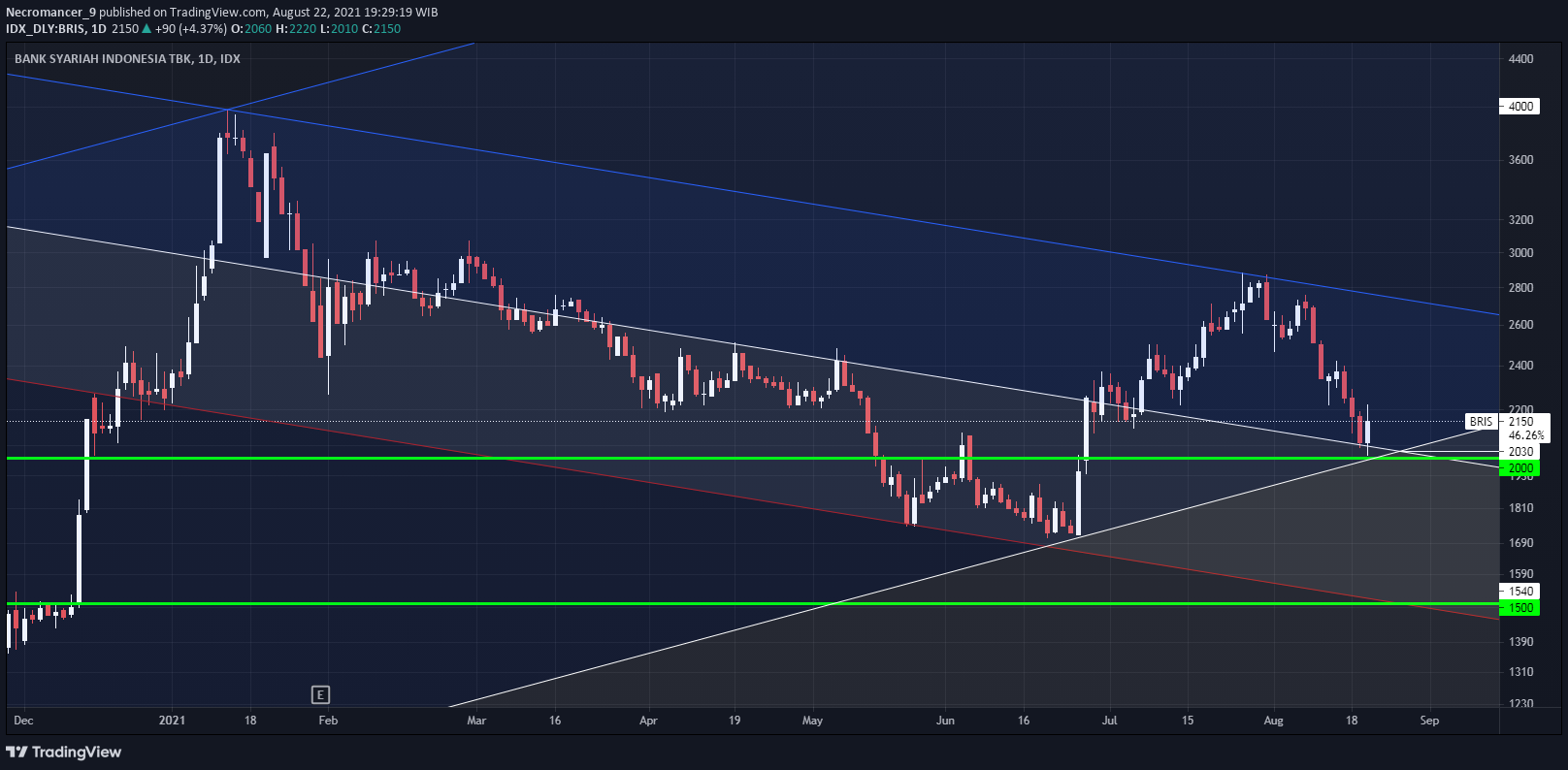Click the 4400 axis value
Screen dimensions: 1568x770
pos(1520,58)
